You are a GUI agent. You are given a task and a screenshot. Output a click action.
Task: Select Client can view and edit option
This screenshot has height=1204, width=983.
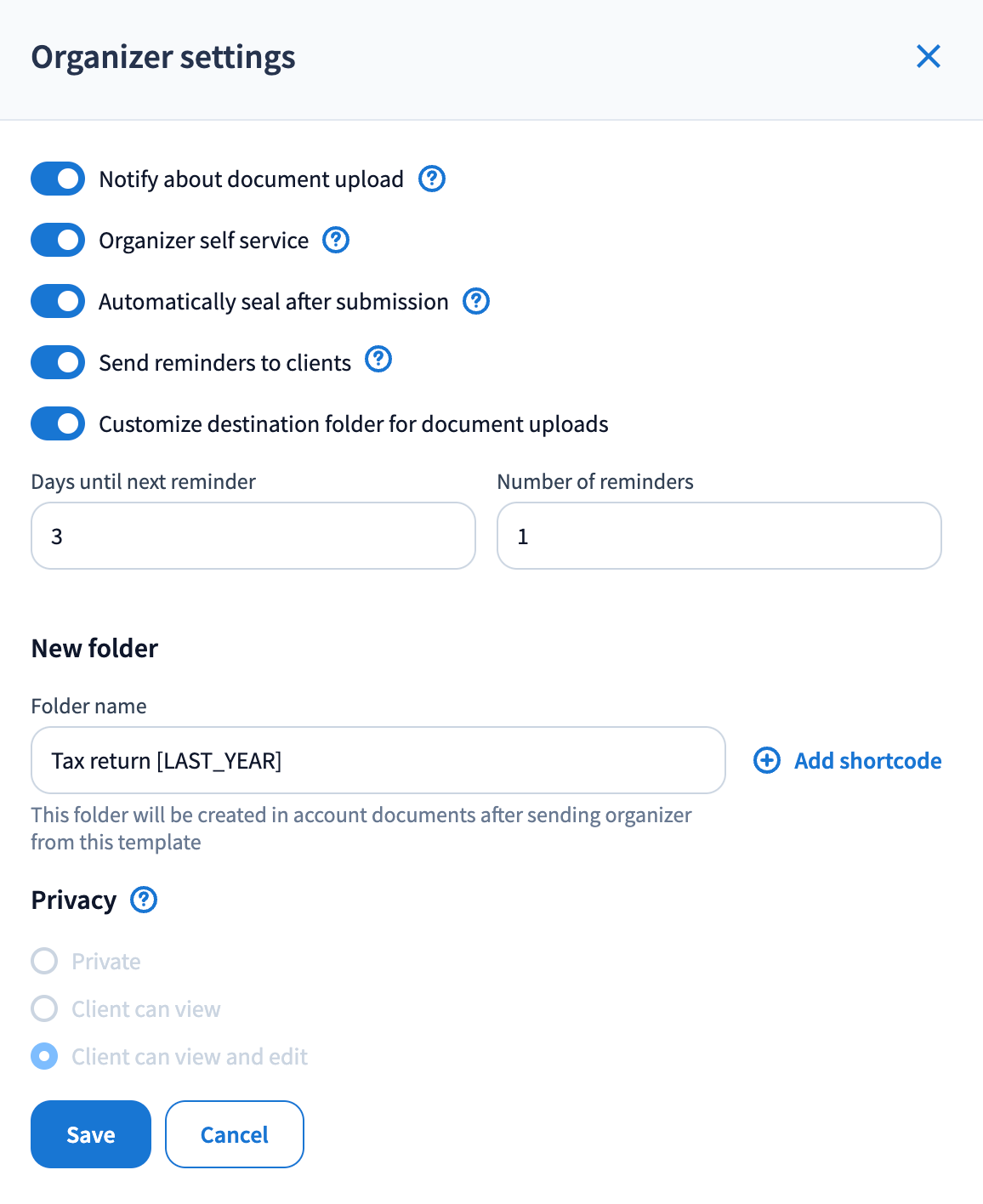[44, 1056]
